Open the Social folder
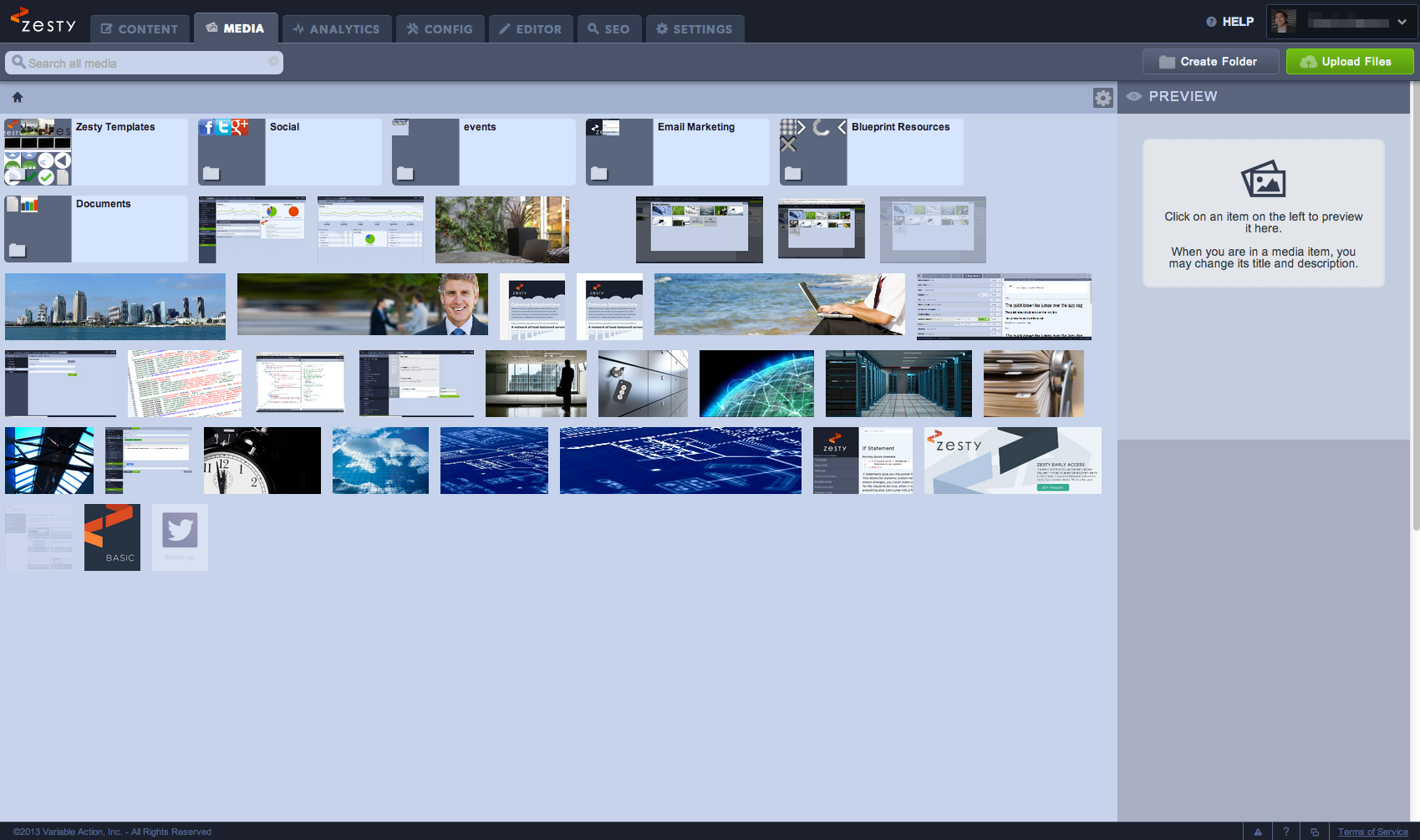 [x=290, y=152]
